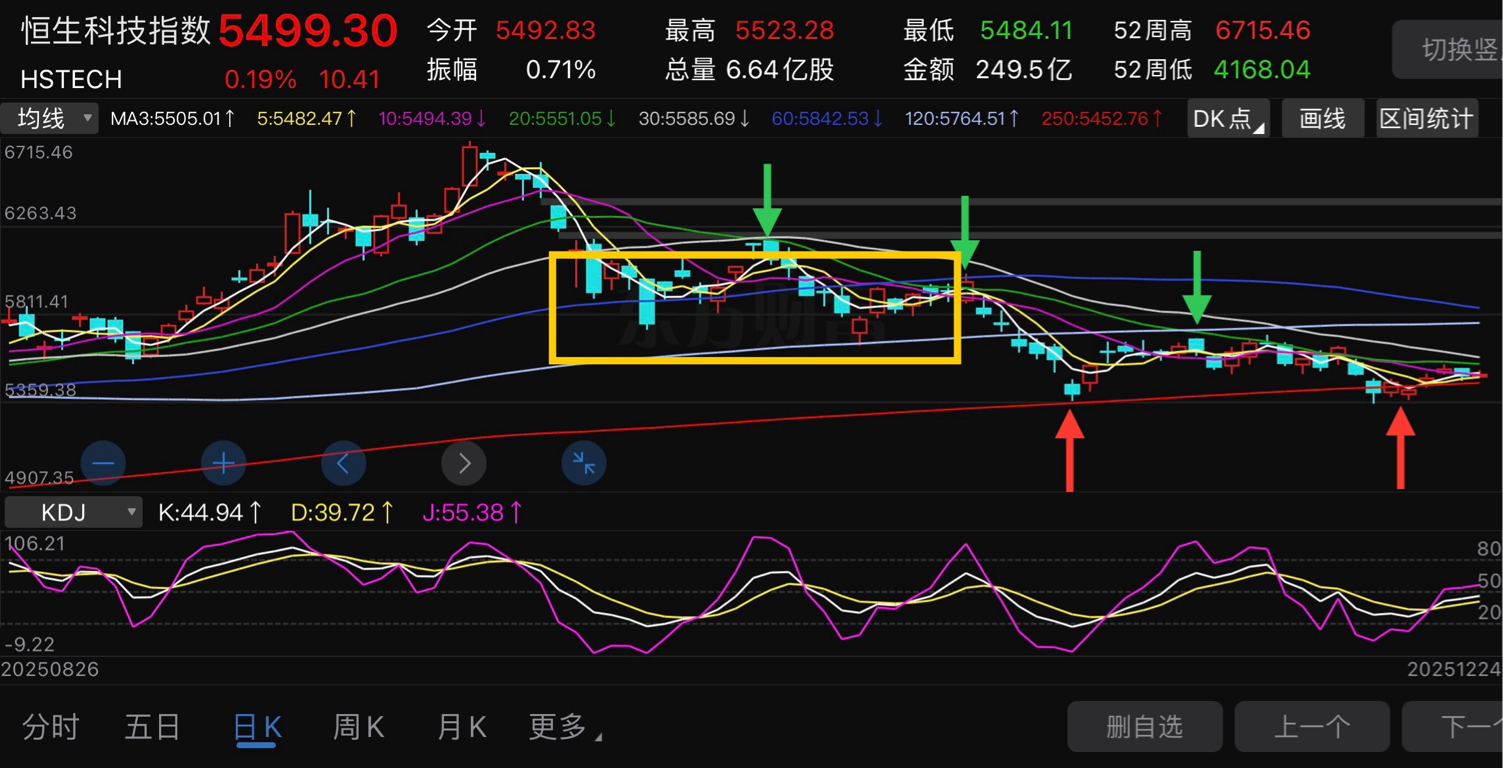The image size is (1503, 768).
Task: Switch to the 分时 tab
Action: pyautogui.click(x=50, y=727)
